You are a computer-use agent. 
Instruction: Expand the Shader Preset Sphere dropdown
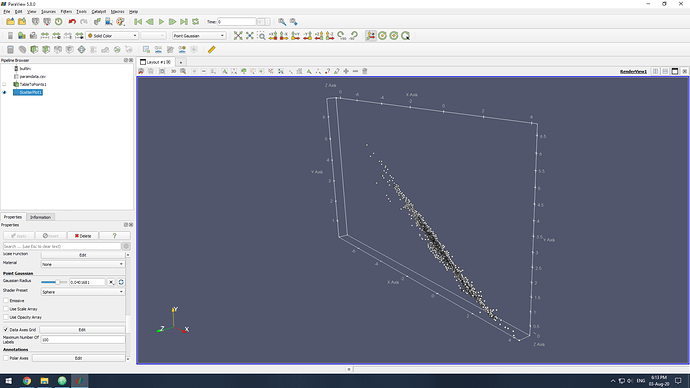click(83, 292)
